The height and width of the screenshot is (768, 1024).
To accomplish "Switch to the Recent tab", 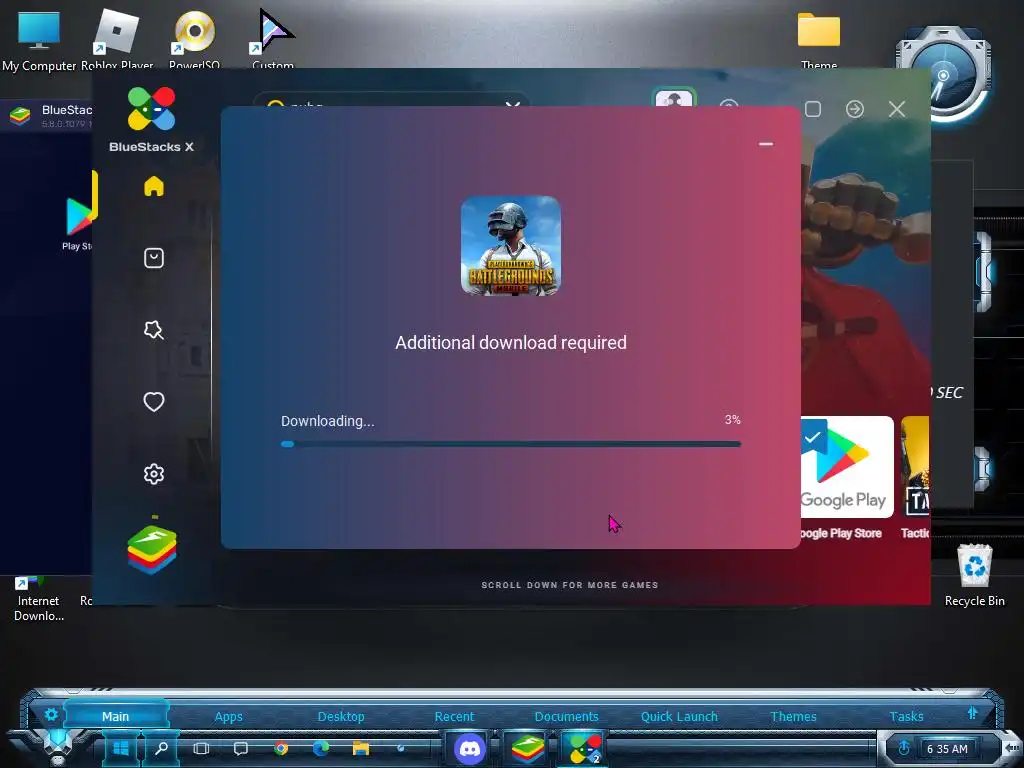I will tap(455, 716).
